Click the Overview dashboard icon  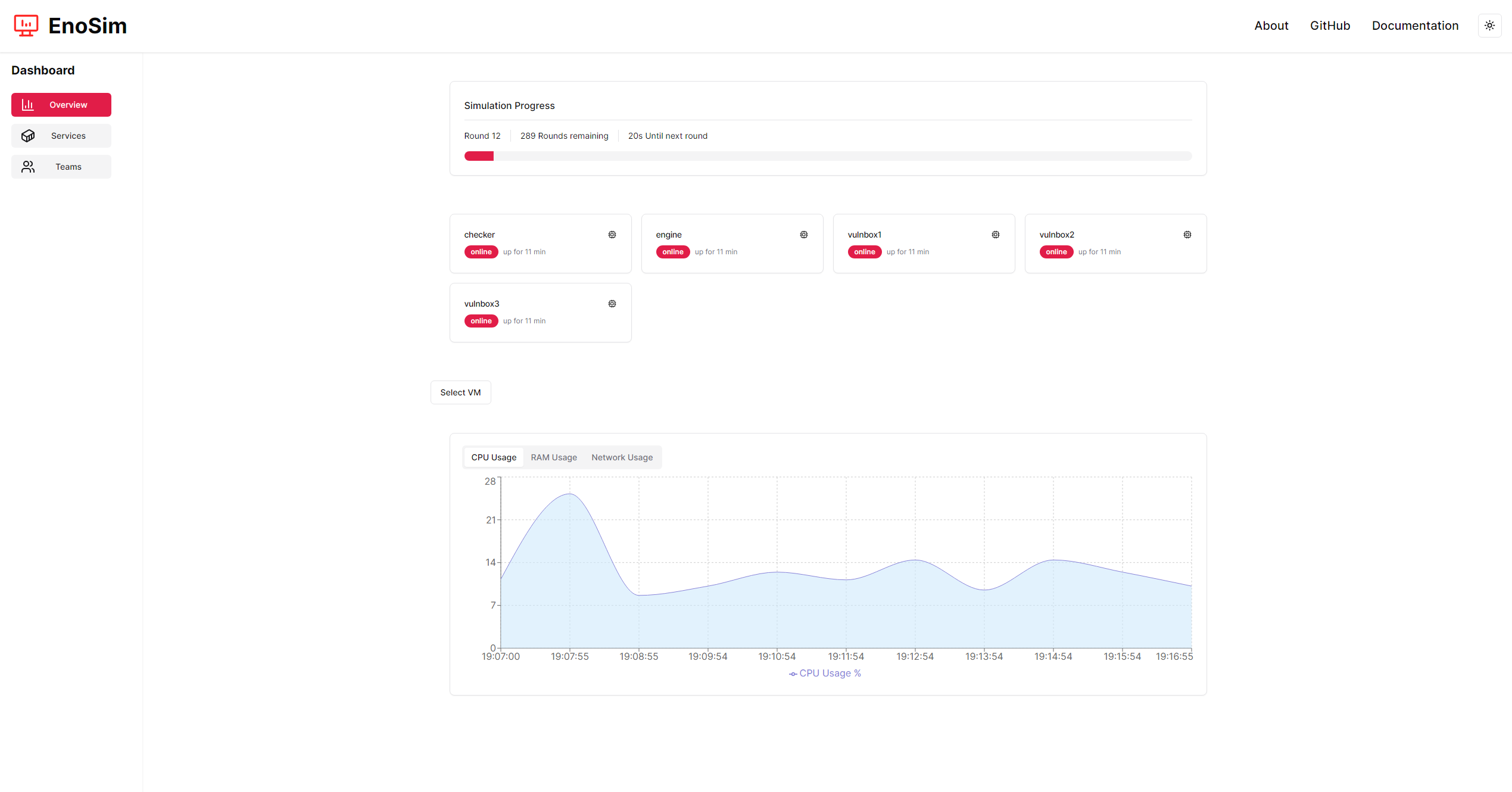pos(27,104)
